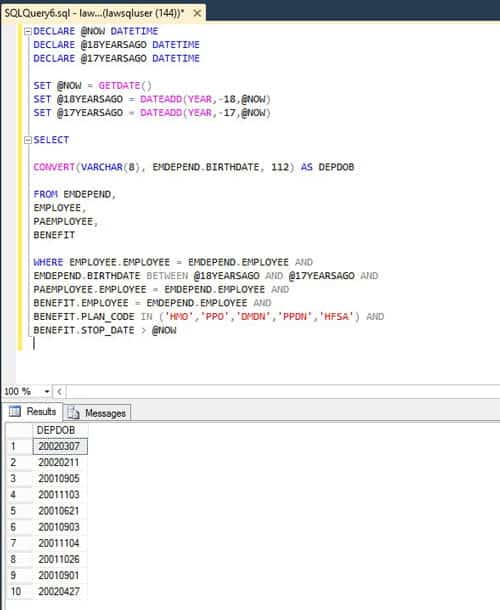
Task: Click the Results grid icon
Action: coord(15,411)
